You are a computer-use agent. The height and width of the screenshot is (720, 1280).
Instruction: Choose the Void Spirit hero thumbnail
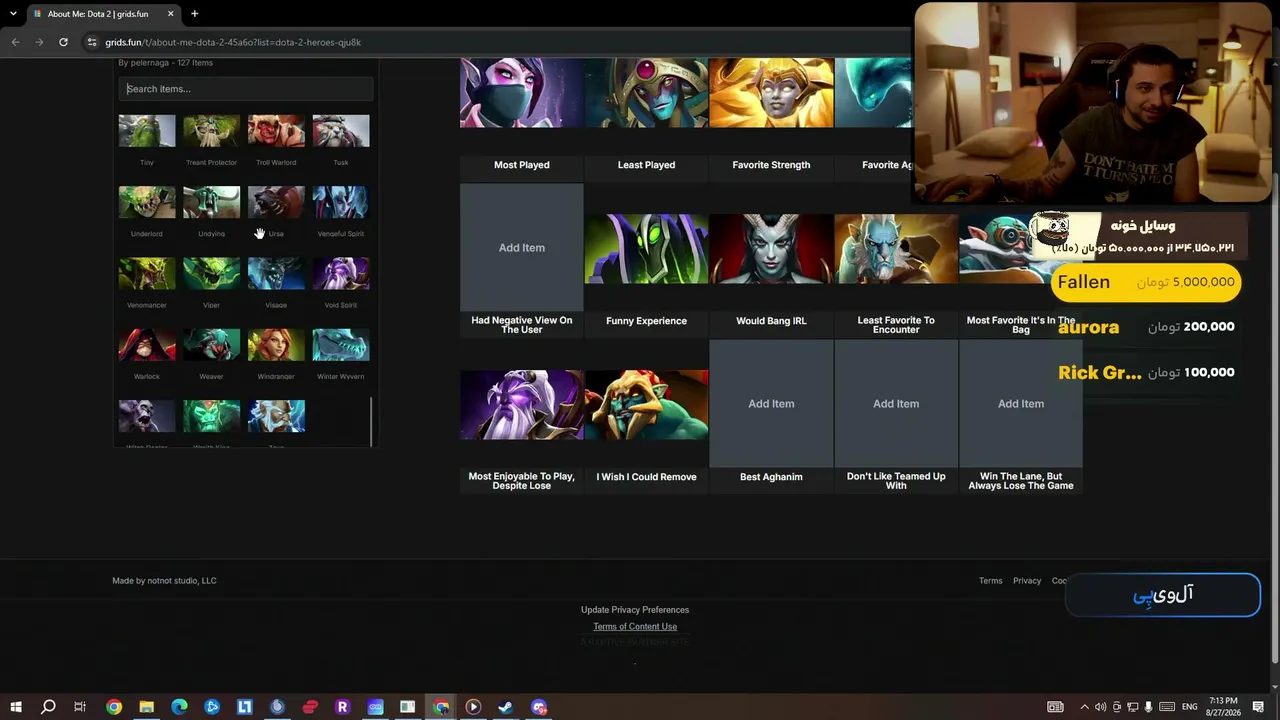(x=341, y=273)
